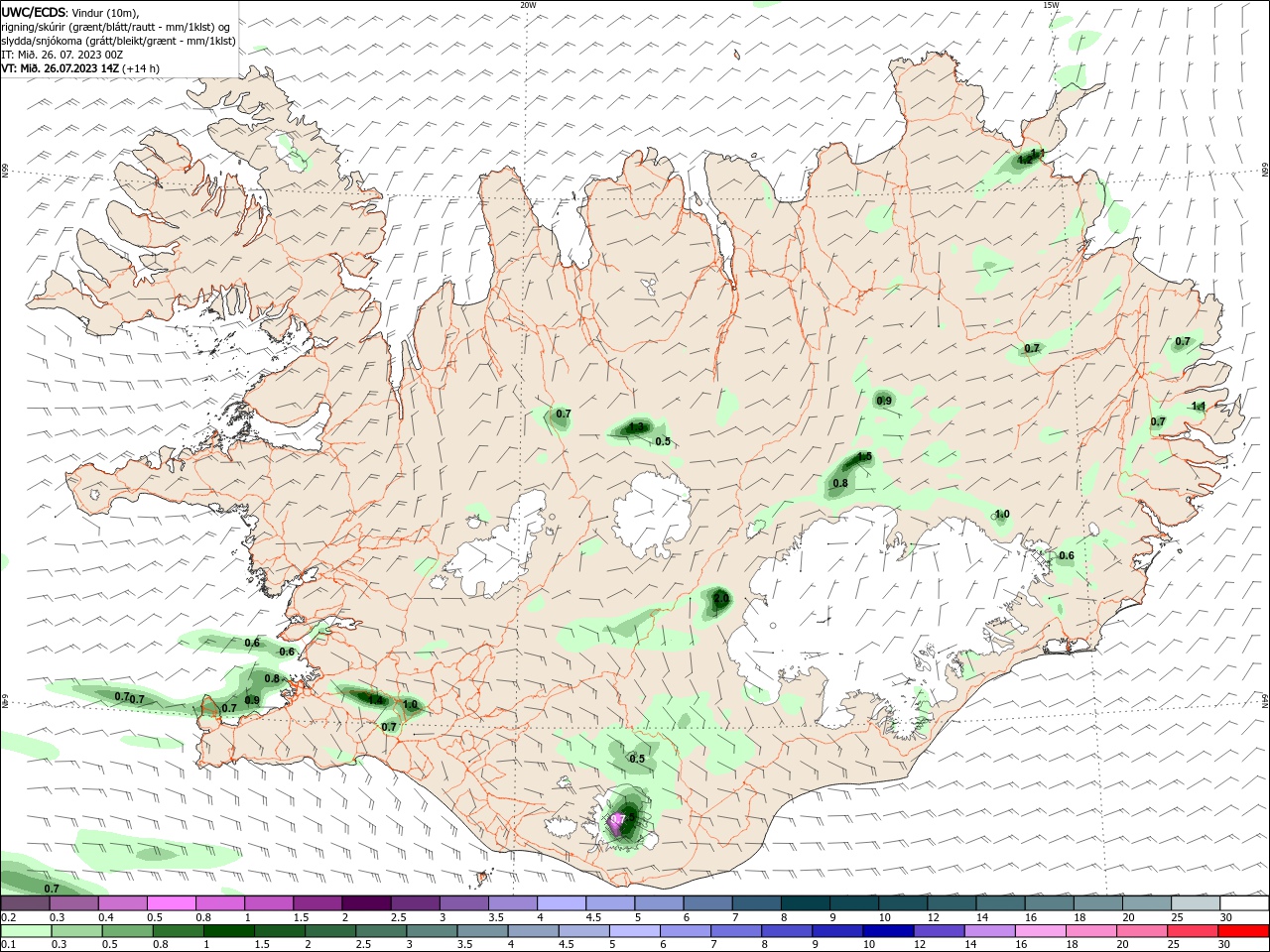
Task: Pick the pale green 0.1 swatch, lower legend
Action: (25, 931)
